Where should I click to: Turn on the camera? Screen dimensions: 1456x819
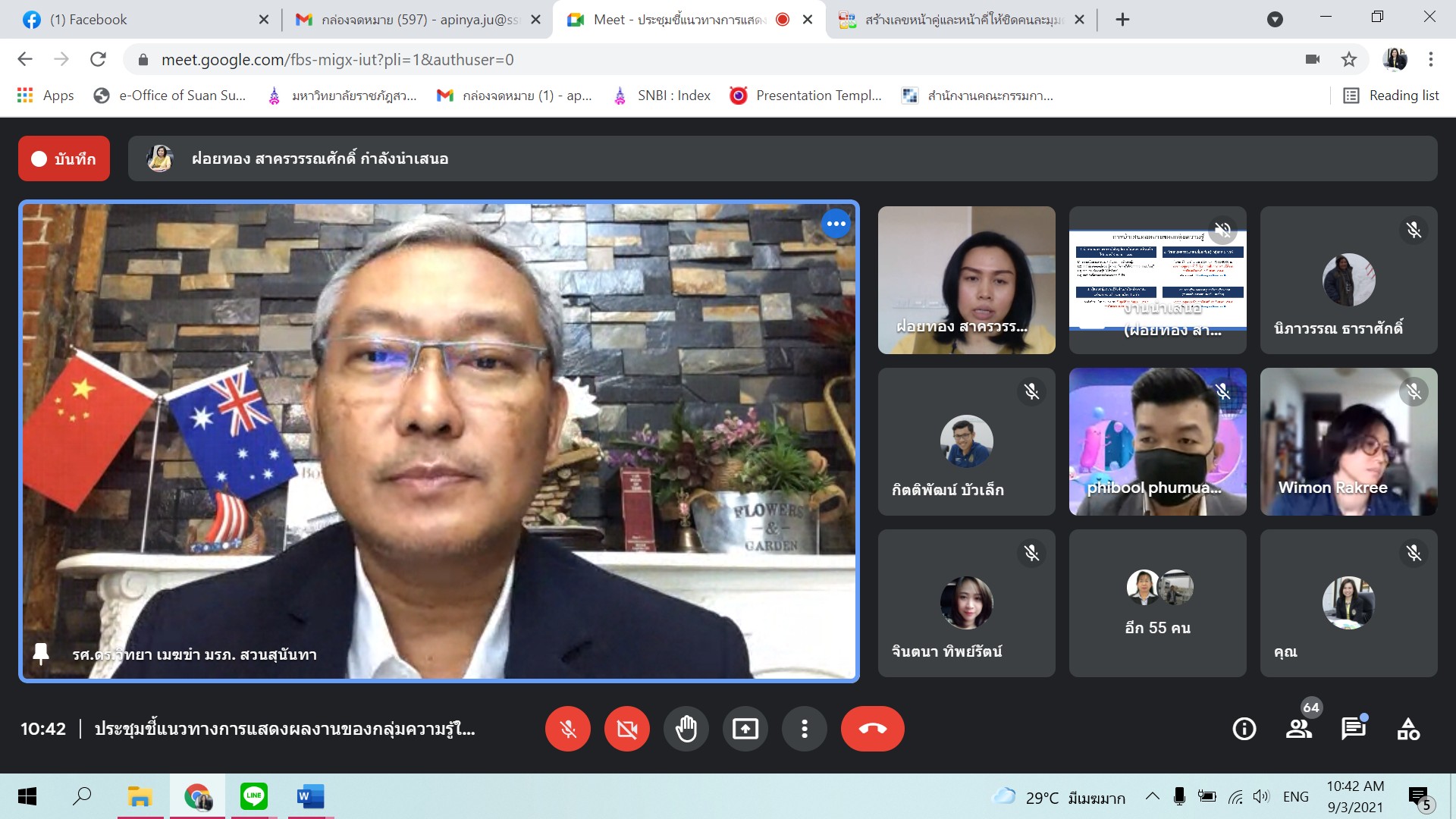(x=626, y=729)
